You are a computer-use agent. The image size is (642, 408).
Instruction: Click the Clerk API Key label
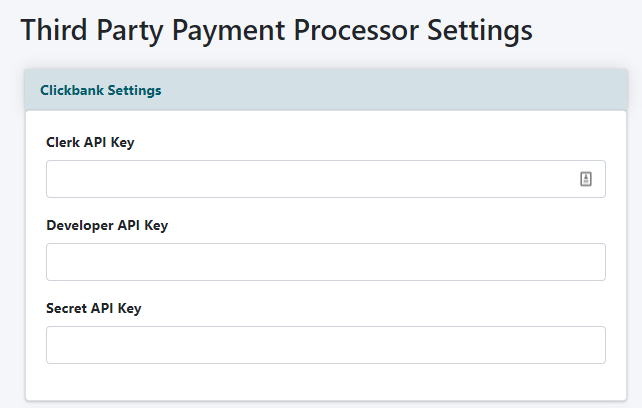tap(90, 142)
